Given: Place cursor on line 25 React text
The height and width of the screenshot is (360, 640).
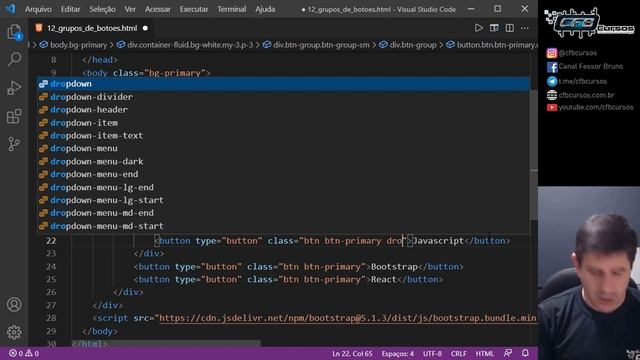Looking at the screenshot, I should pos(383,279).
